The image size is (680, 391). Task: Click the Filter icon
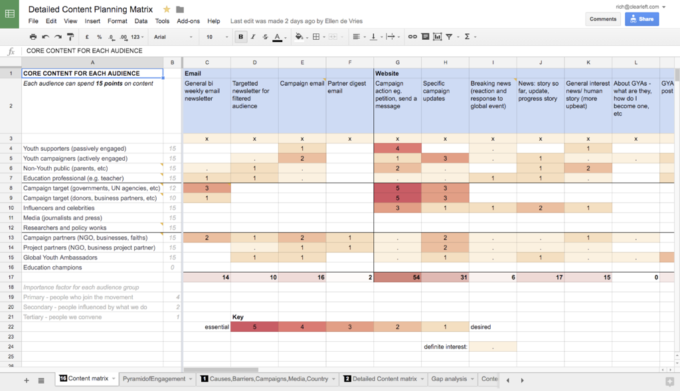[x=449, y=37]
